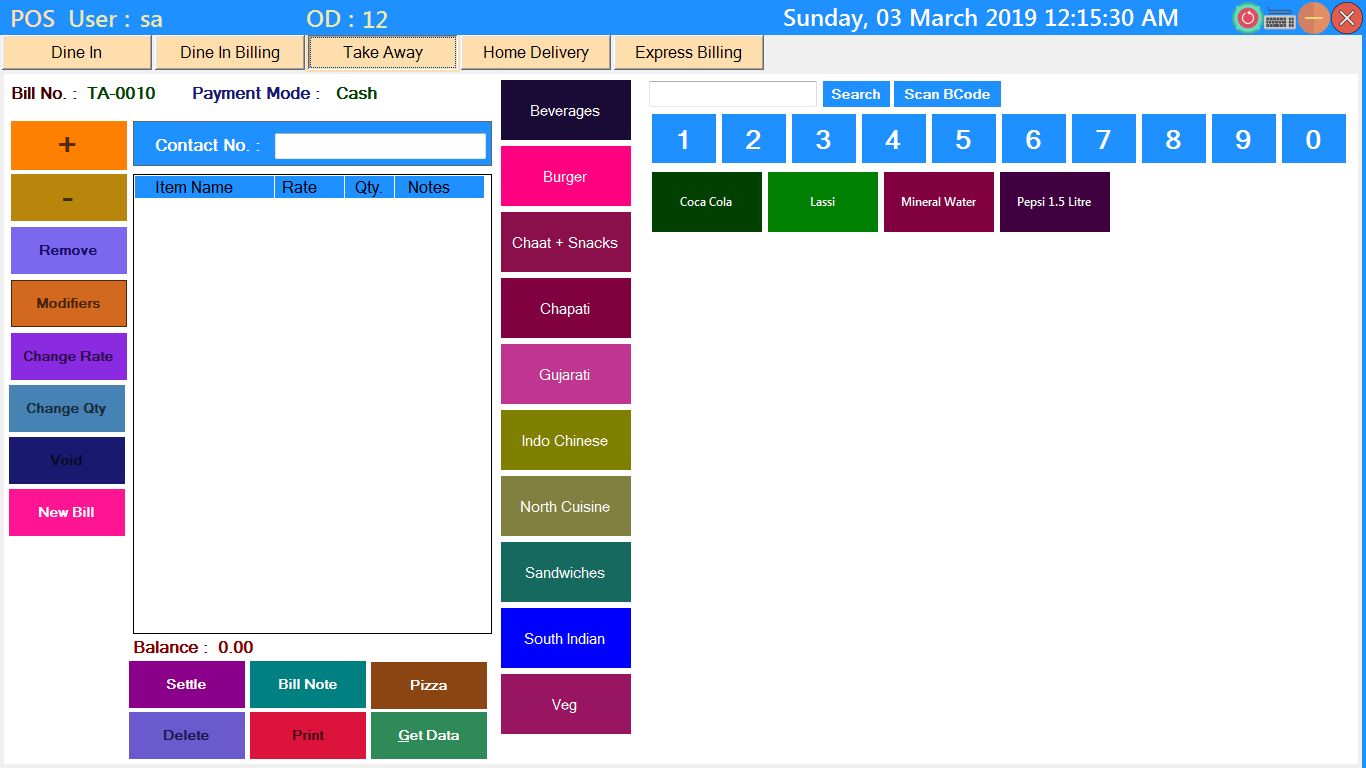Choose the Gujarati category
This screenshot has width=1366, height=768.
click(x=566, y=374)
